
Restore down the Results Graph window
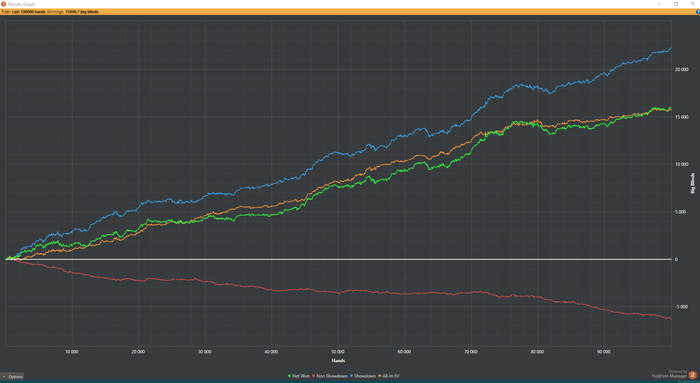[x=675, y=4]
